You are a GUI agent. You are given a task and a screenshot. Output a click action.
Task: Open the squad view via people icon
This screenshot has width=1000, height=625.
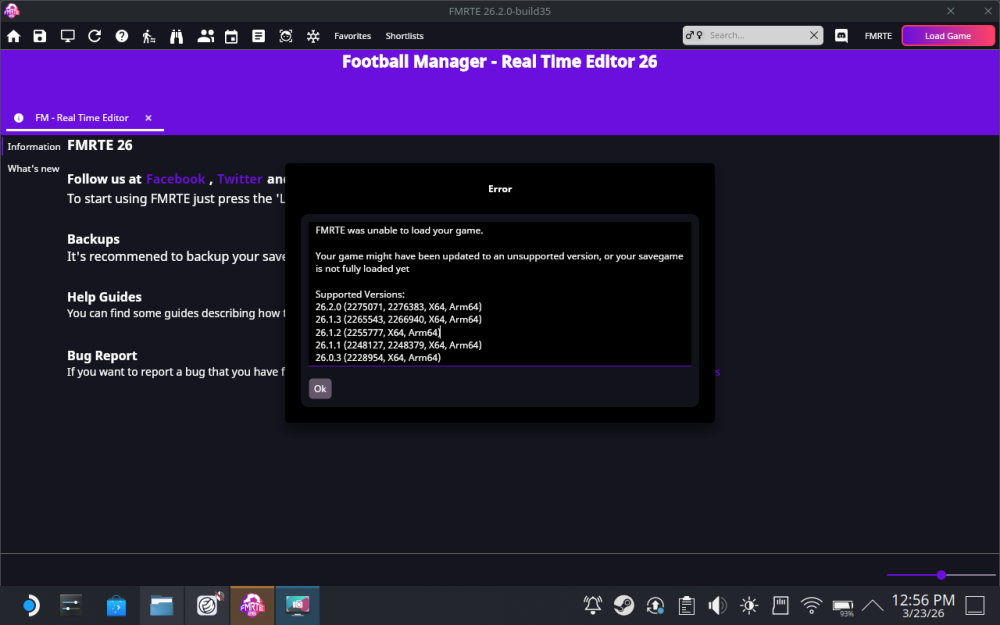[x=206, y=35]
